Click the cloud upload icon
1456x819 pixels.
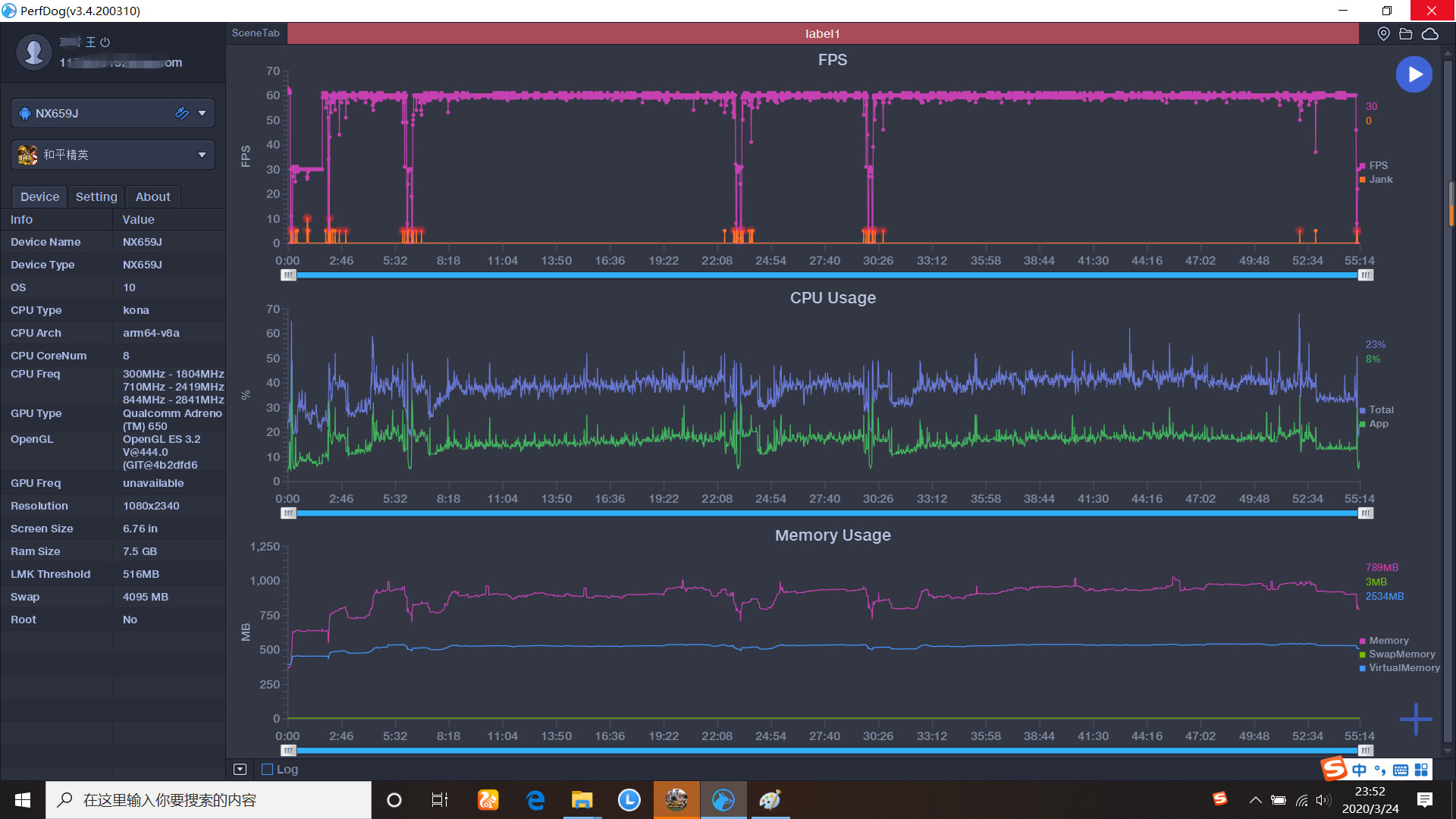pyautogui.click(x=1429, y=34)
